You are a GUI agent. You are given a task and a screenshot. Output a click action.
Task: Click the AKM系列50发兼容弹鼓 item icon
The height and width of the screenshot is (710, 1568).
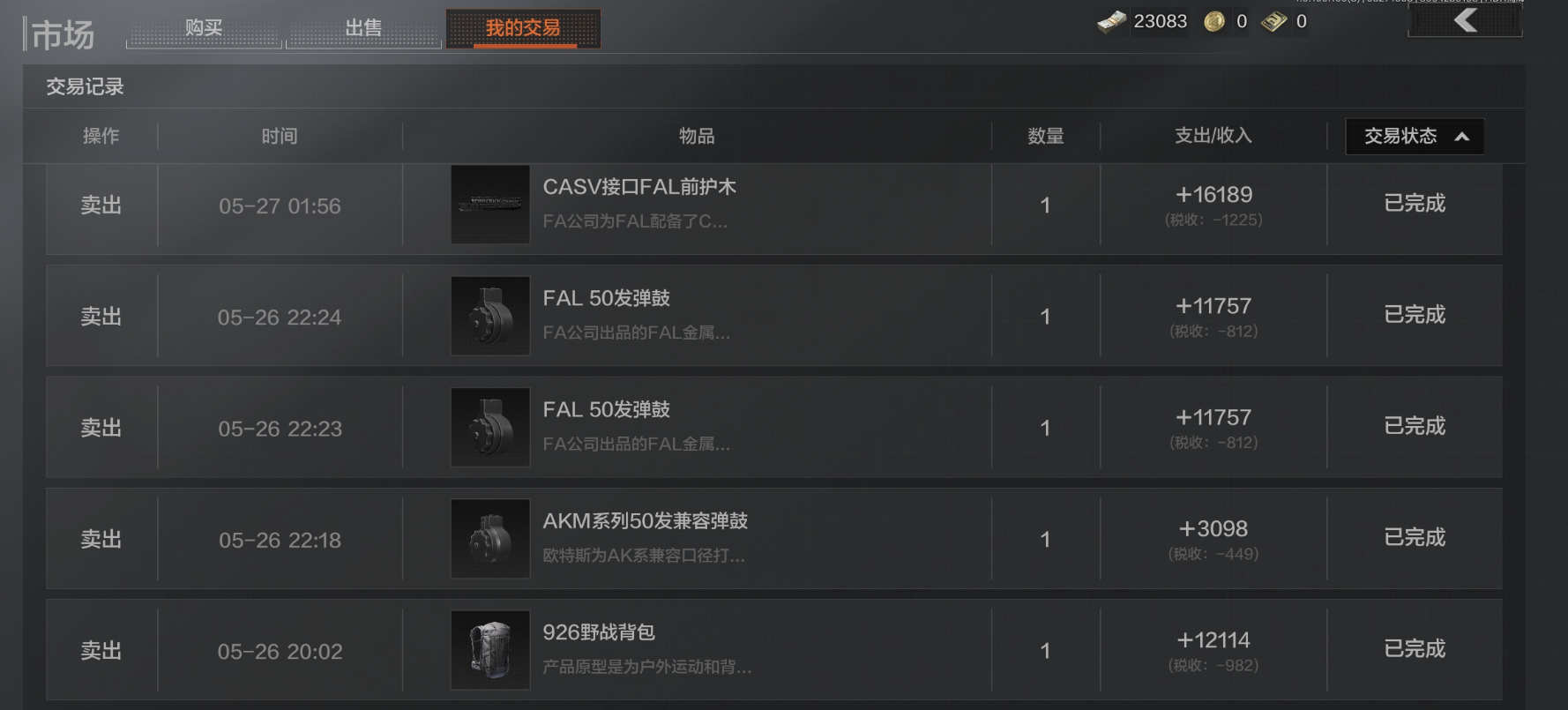pos(490,539)
